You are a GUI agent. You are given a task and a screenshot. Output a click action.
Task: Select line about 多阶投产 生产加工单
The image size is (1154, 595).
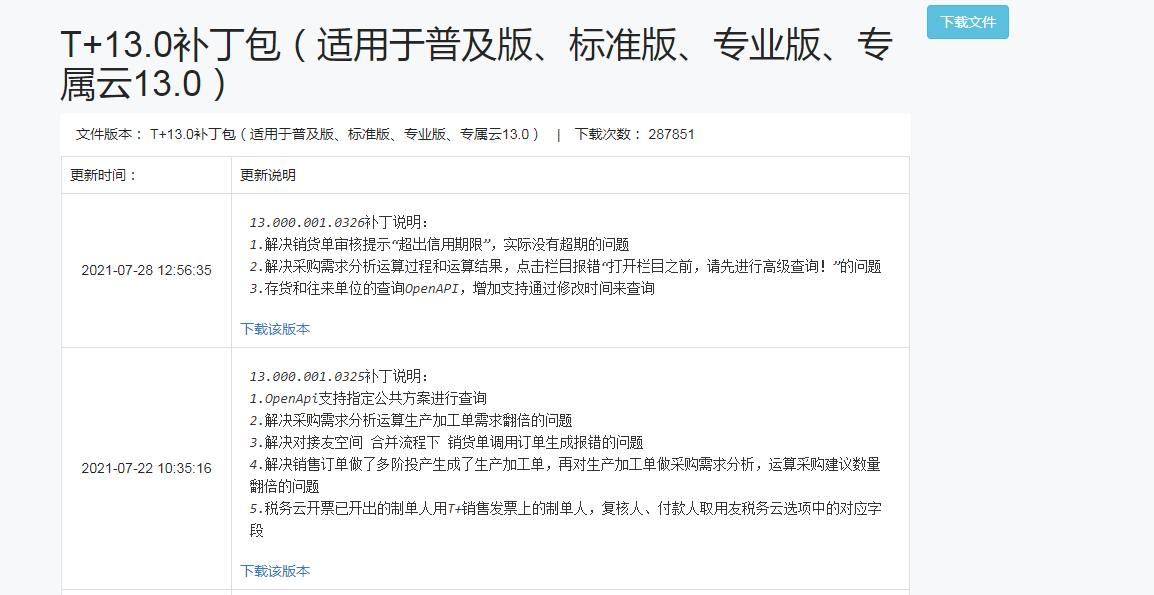tap(565, 475)
